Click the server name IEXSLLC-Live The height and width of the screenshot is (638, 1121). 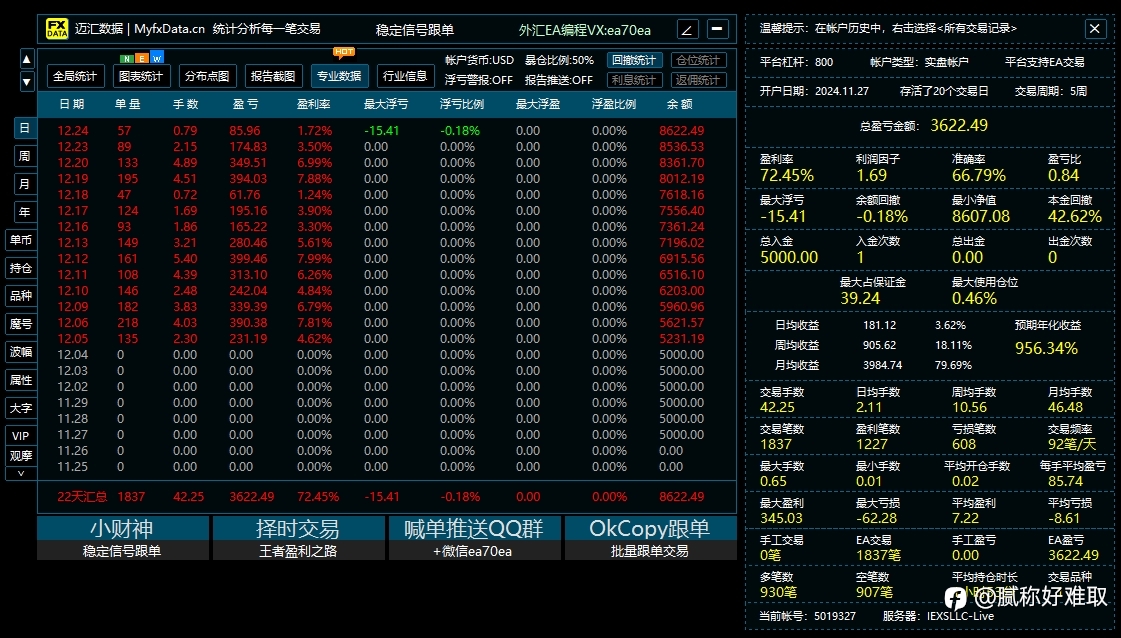[x=960, y=616]
